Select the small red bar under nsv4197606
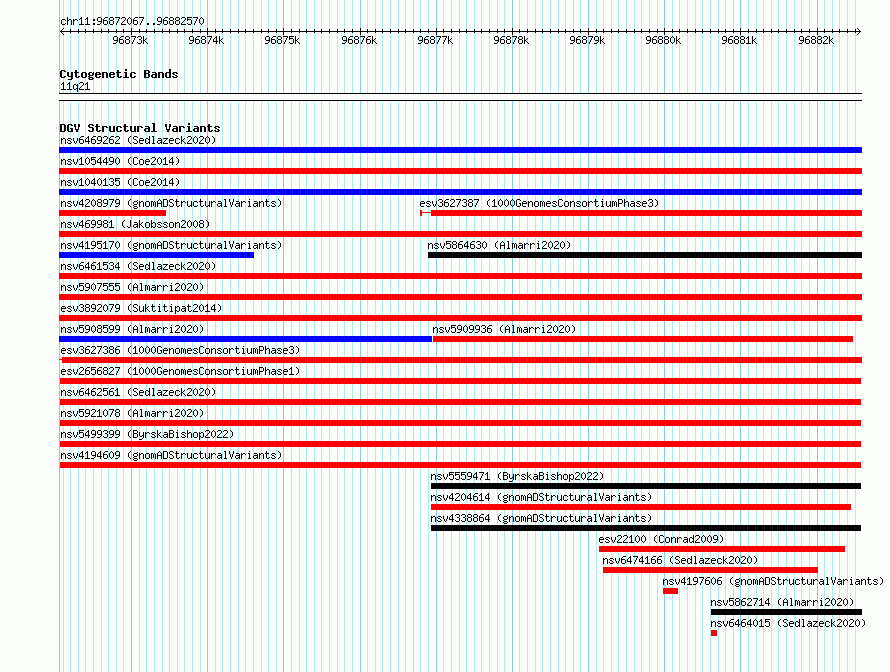This screenshot has height=672, width=890. pyautogui.click(x=670, y=591)
